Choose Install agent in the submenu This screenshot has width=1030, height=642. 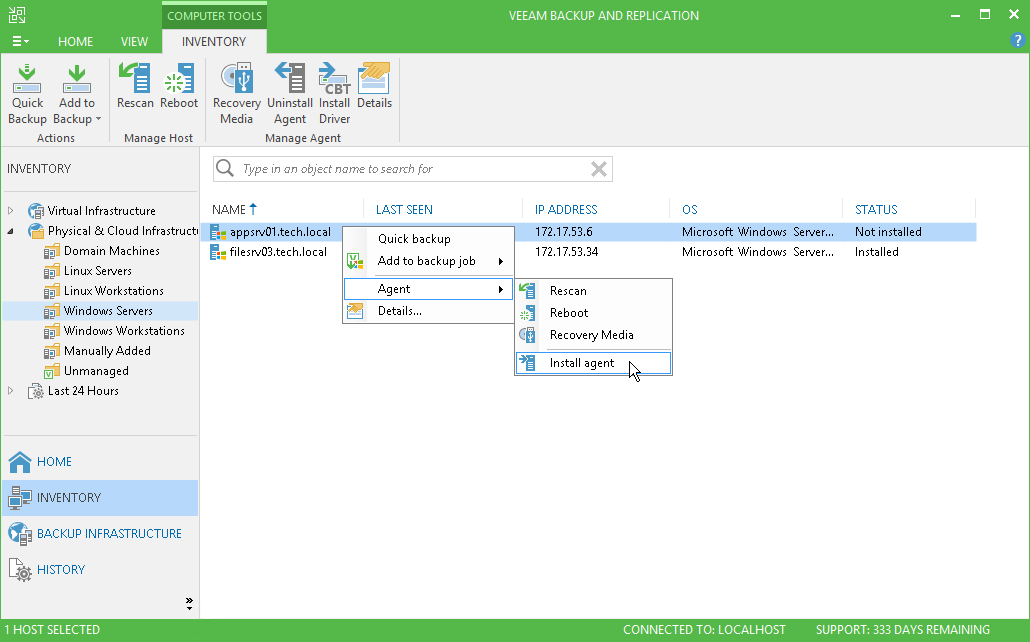pyautogui.click(x=593, y=363)
